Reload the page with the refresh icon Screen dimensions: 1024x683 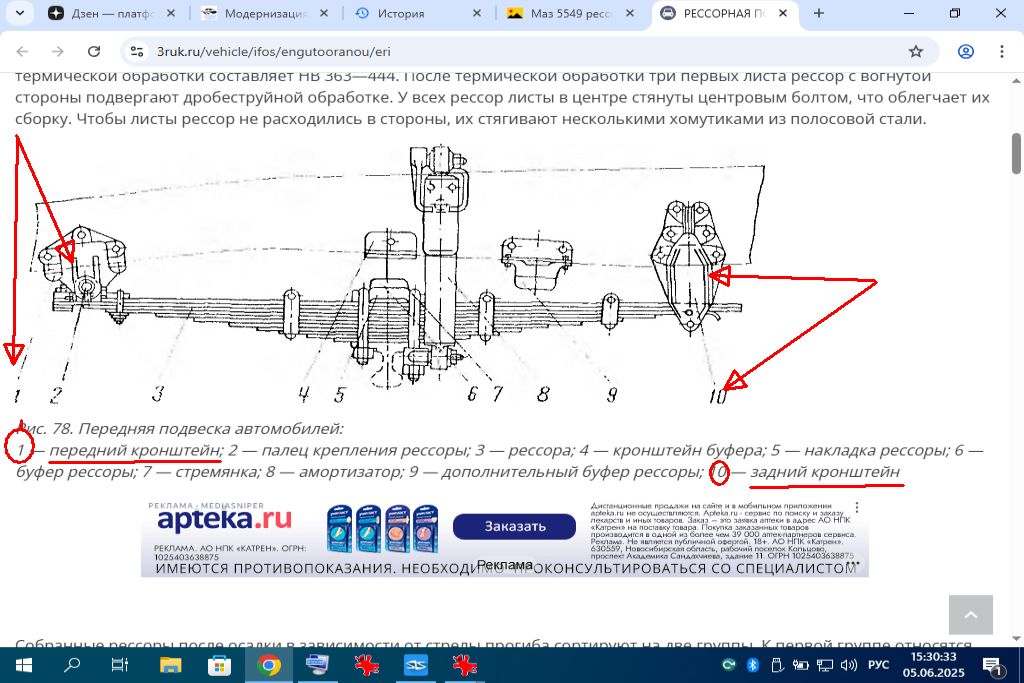click(94, 52)
